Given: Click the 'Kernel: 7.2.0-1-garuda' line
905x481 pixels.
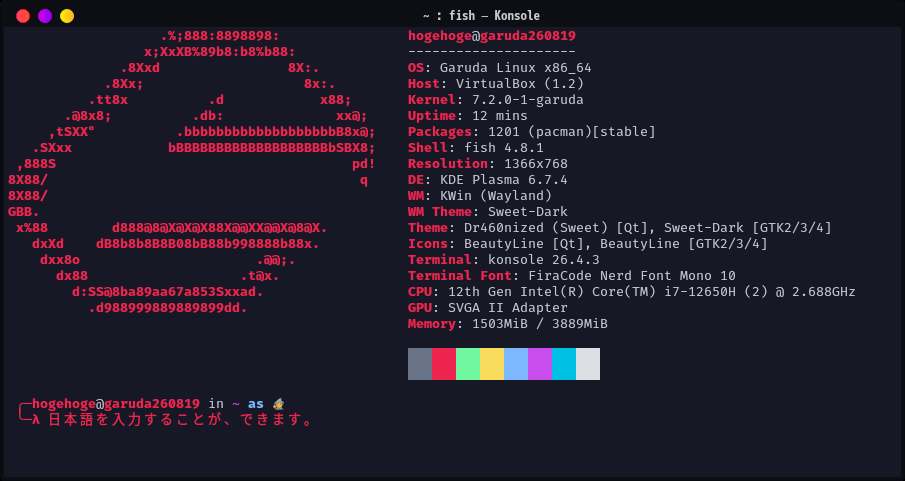Looking at the screenshot, I should tap(496, 100).
